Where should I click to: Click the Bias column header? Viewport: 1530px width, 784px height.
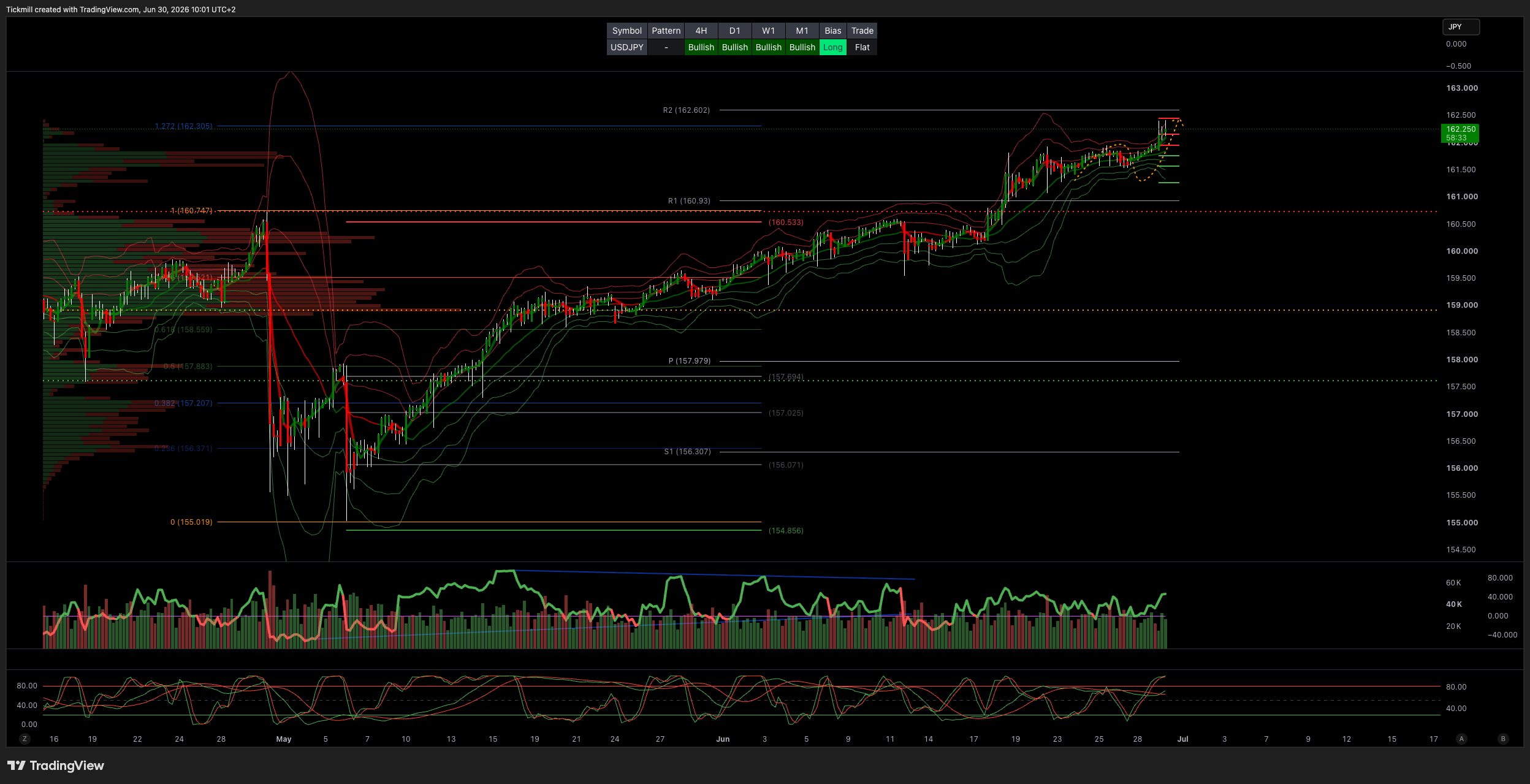[833, 31]
